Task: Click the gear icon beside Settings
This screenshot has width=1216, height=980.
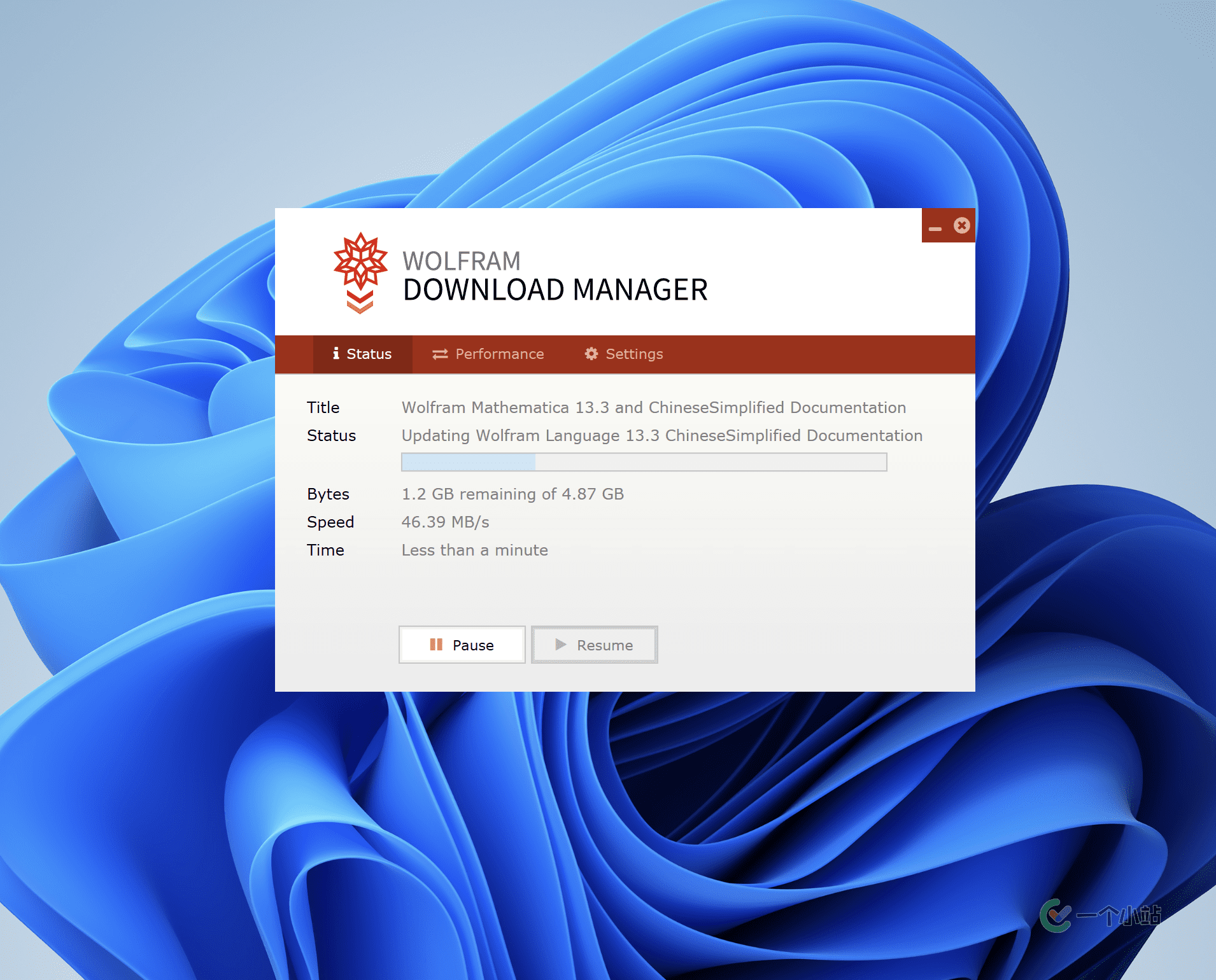Action: (x=591, y=354)
